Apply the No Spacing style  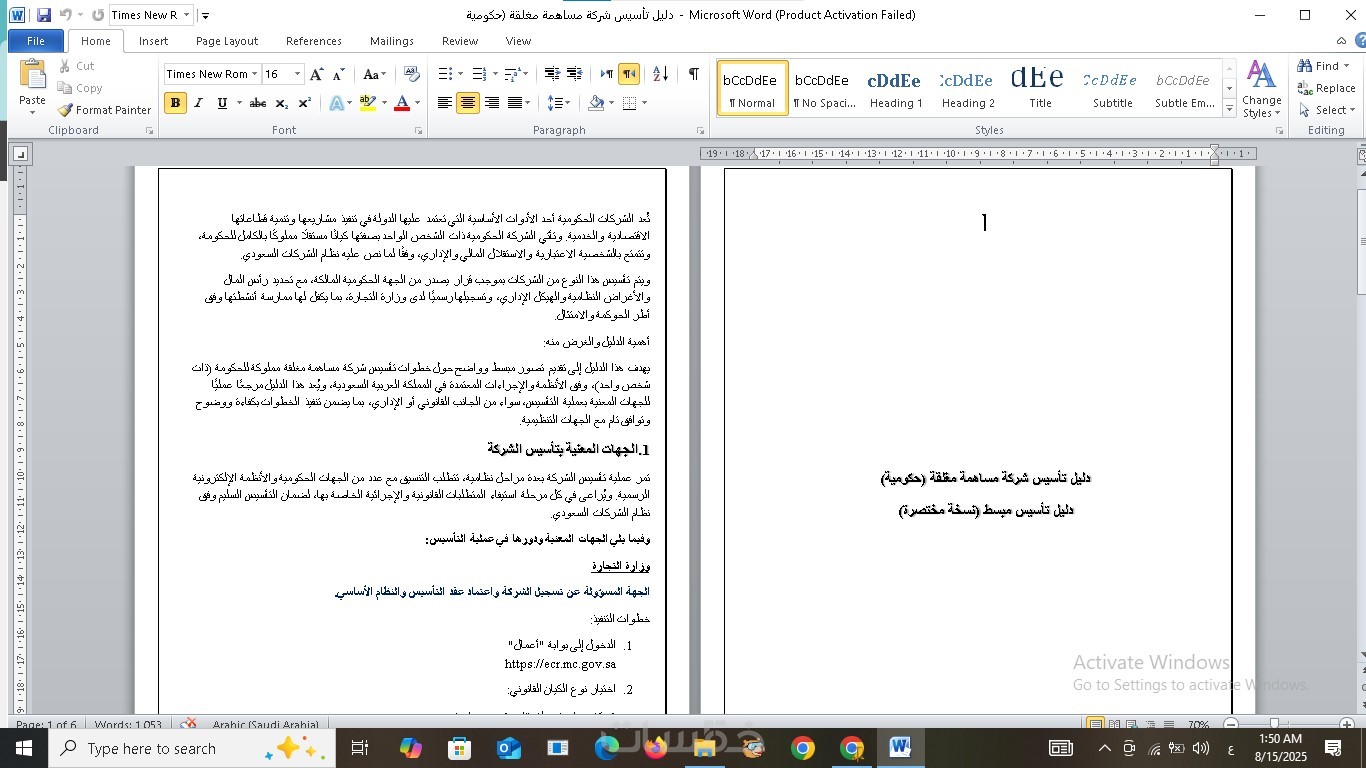824,88
